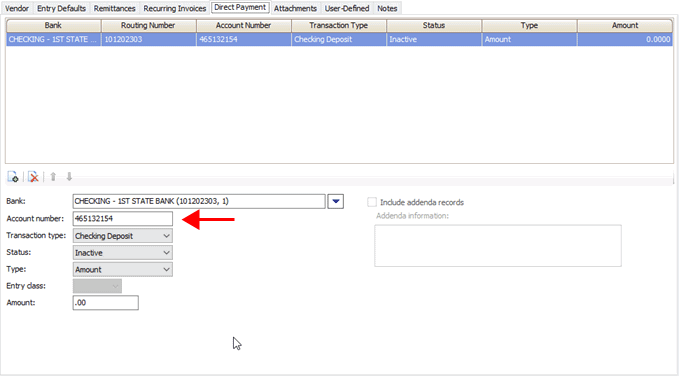Viewport: 679px width, 376px height.
Task: Switch to the User-Defined tab
Action: tap(347, 8)
